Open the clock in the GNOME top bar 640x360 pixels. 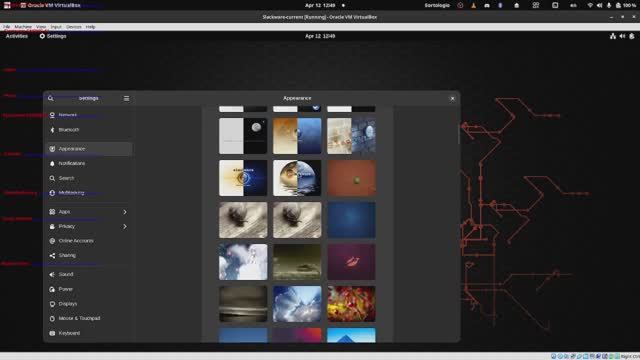[320, 36]
